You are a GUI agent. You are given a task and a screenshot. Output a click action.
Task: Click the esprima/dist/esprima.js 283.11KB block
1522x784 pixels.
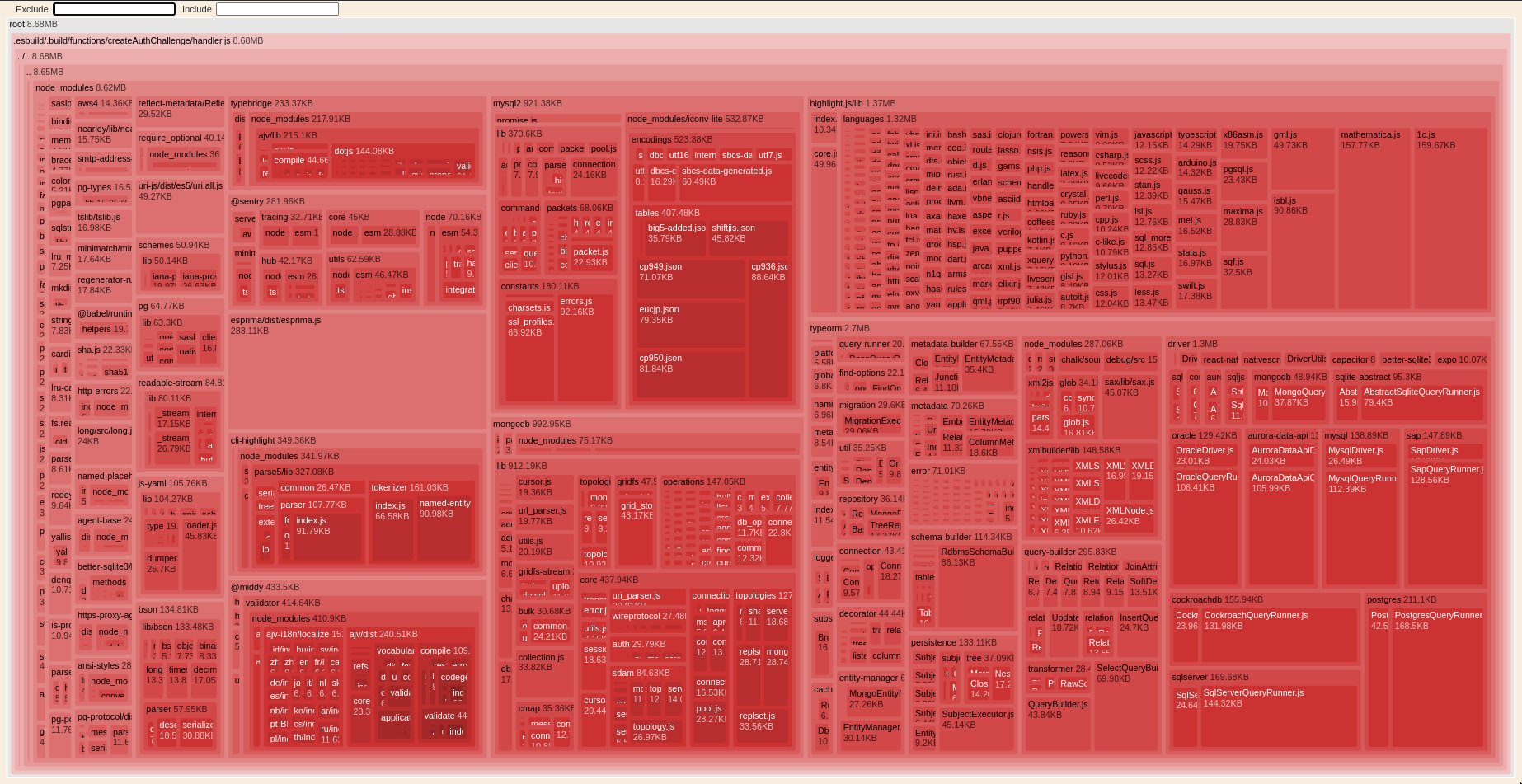coord(358,371)
